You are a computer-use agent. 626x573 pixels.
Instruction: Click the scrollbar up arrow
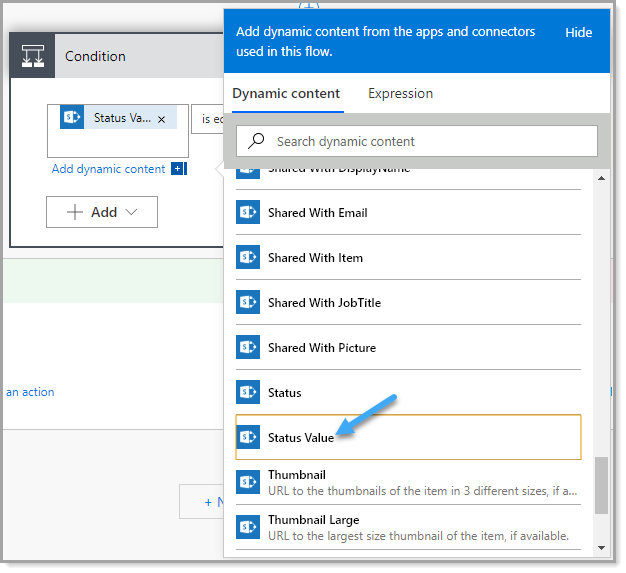pyautogui.click(x=601, y=178)
